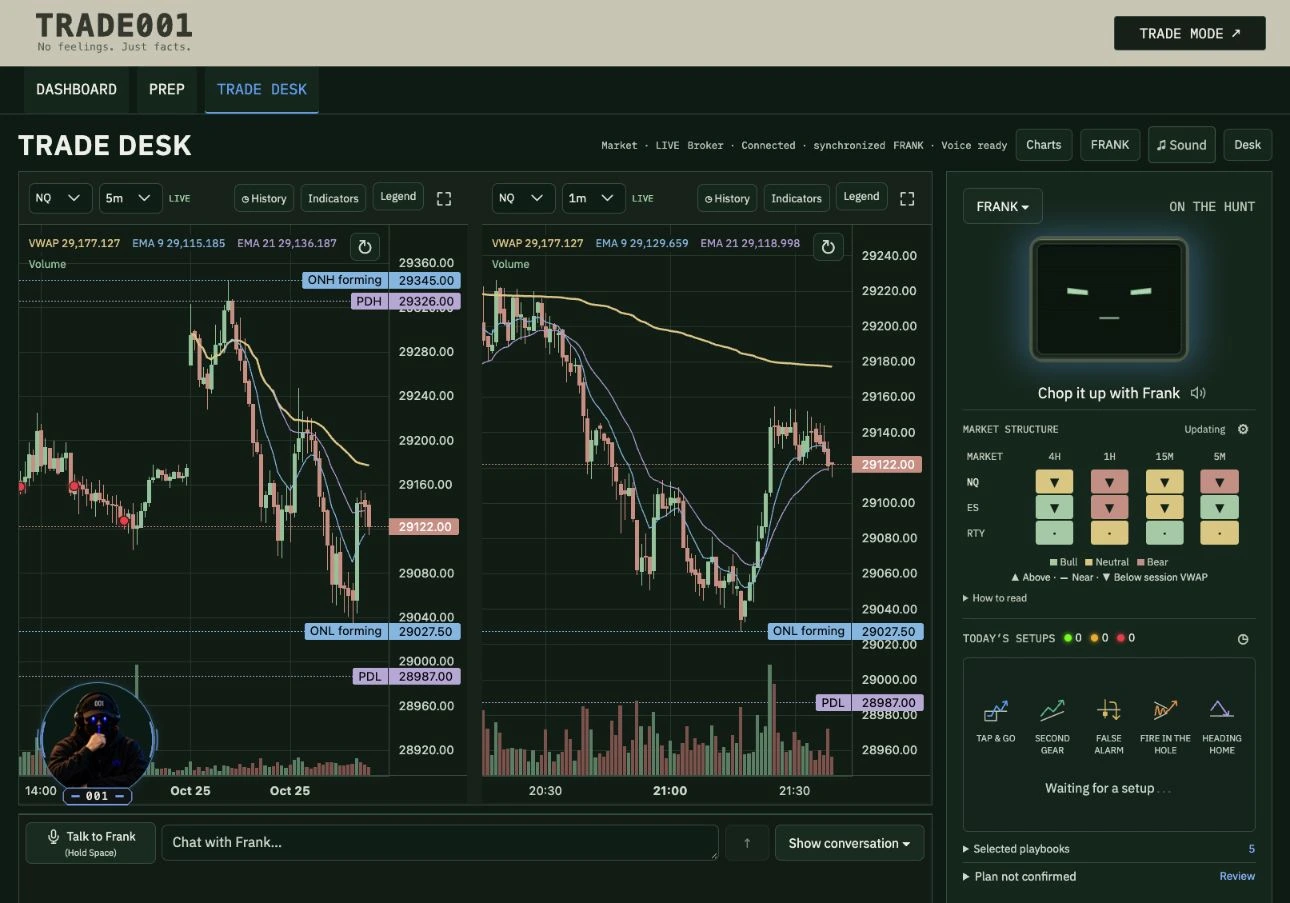Screen dimensions: 1290x903
Task: Open the Show conversation dropdown
Action: tap(849, 843)
